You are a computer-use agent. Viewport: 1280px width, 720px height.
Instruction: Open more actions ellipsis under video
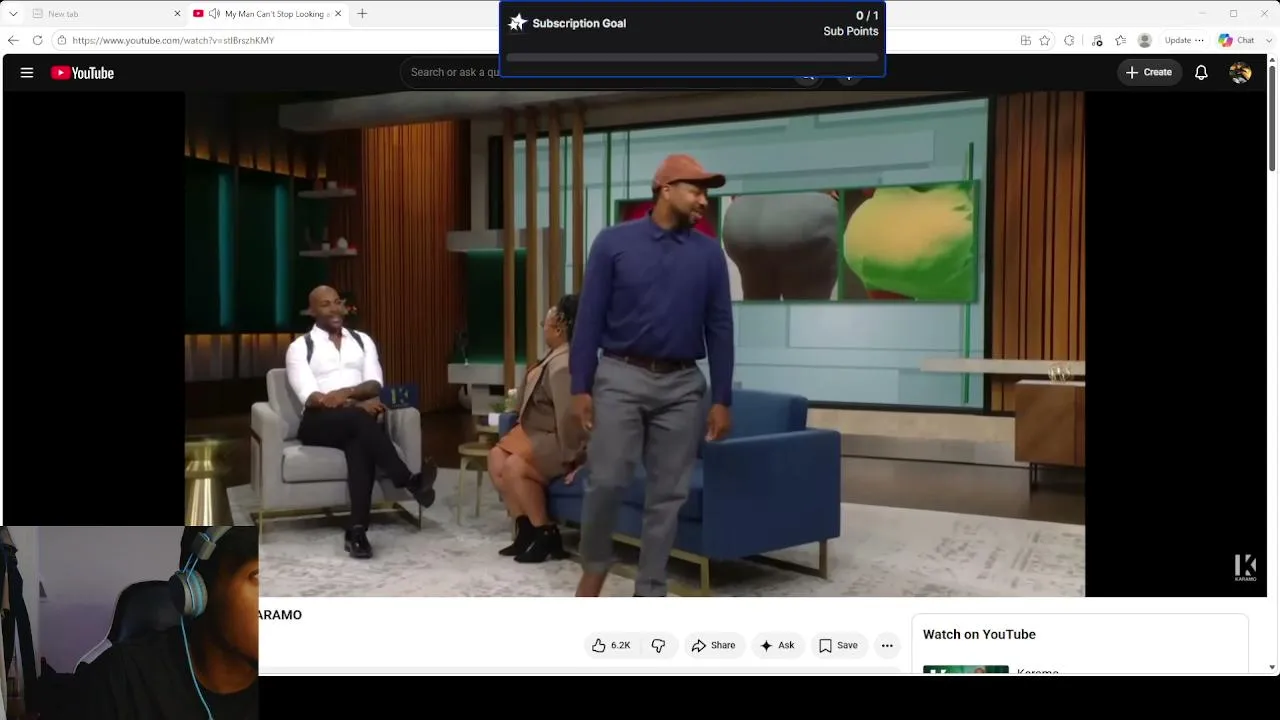point(887,646)
